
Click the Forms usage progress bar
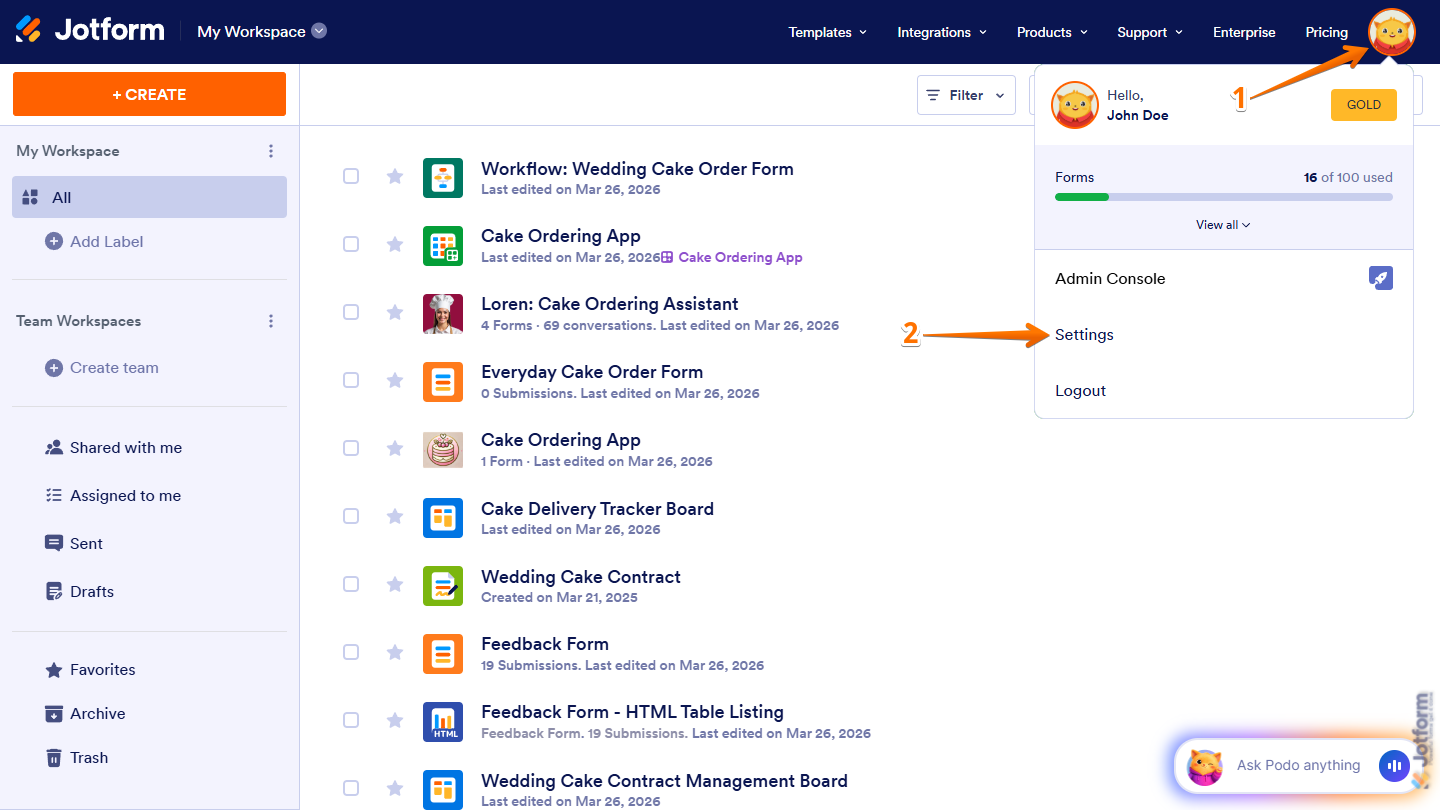(1224, 197)
